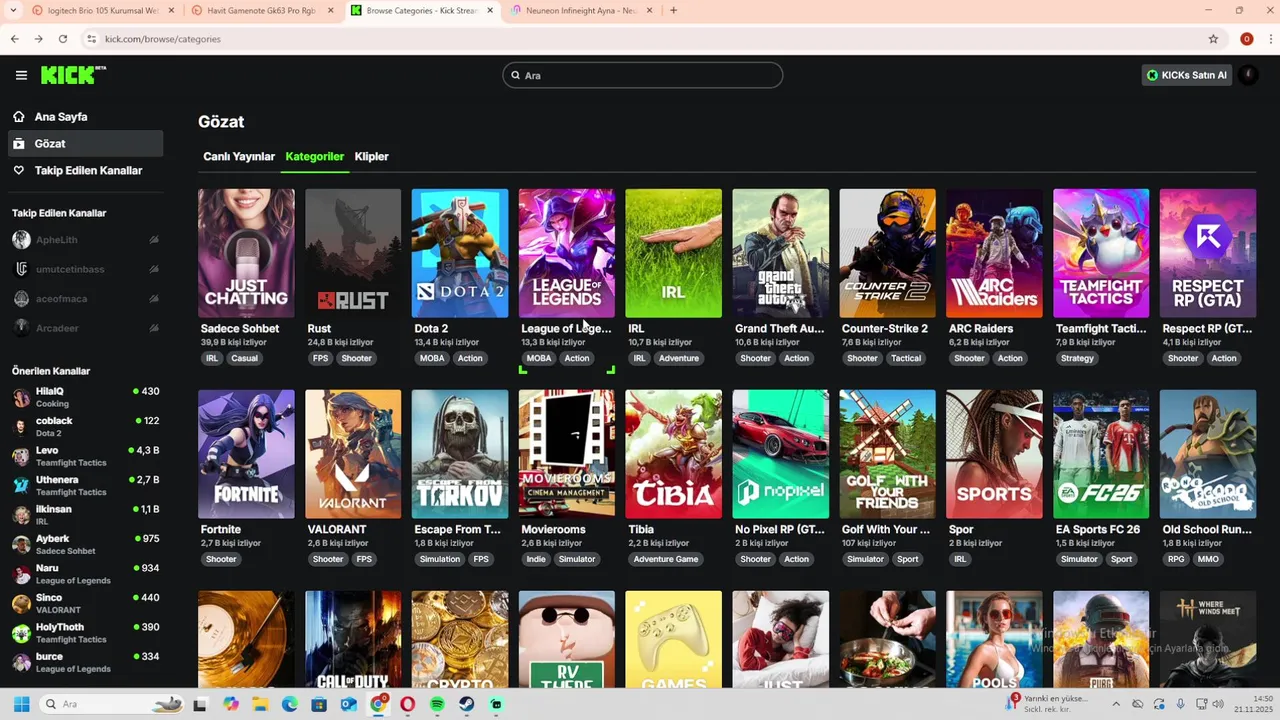
Task: Toggle notifications icon for Arcadeer channel
Action: (154, 328)
